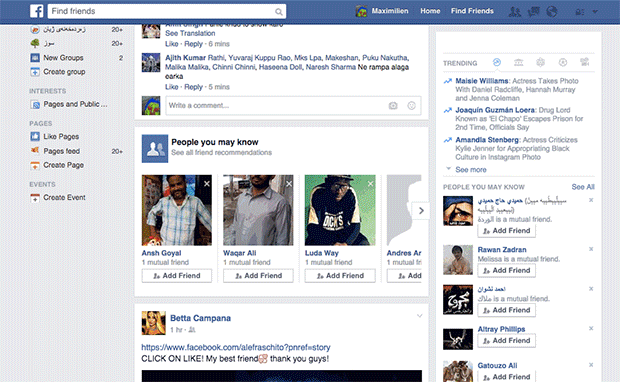Viewport: 620px width, 382px height.
Task: Open Amandla Stenberg trending topic
Action: pyautogui.click(x=487, y=140)
